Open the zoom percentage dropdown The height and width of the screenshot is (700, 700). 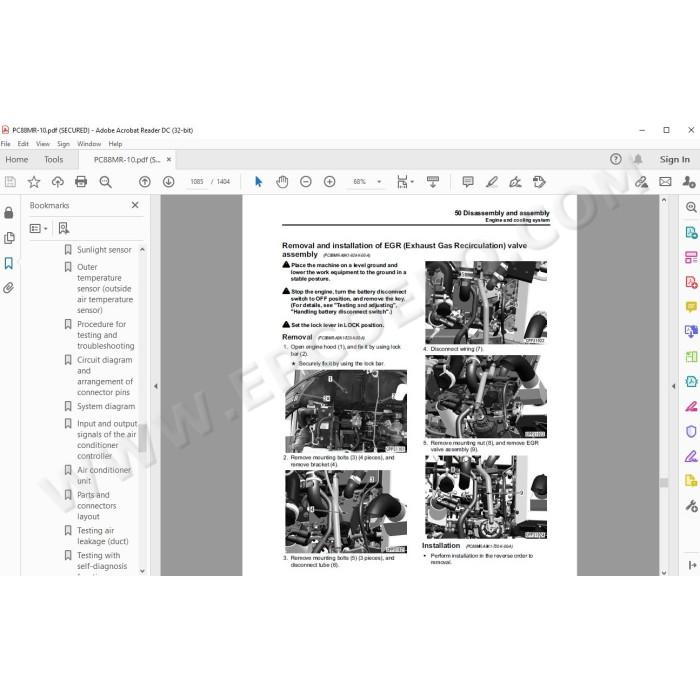click(379, 182)
